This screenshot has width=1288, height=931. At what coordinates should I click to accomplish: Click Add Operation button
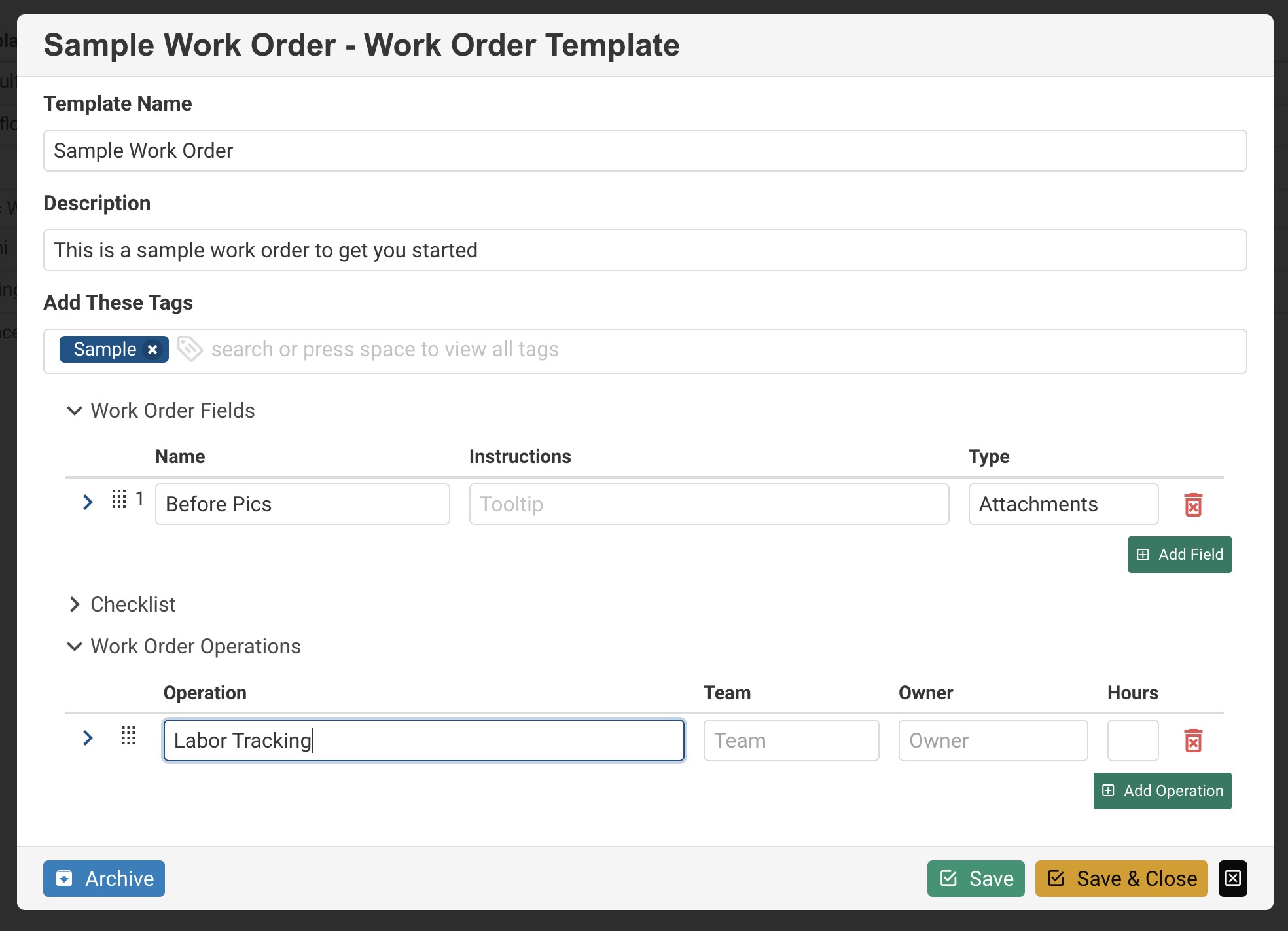1162,791
